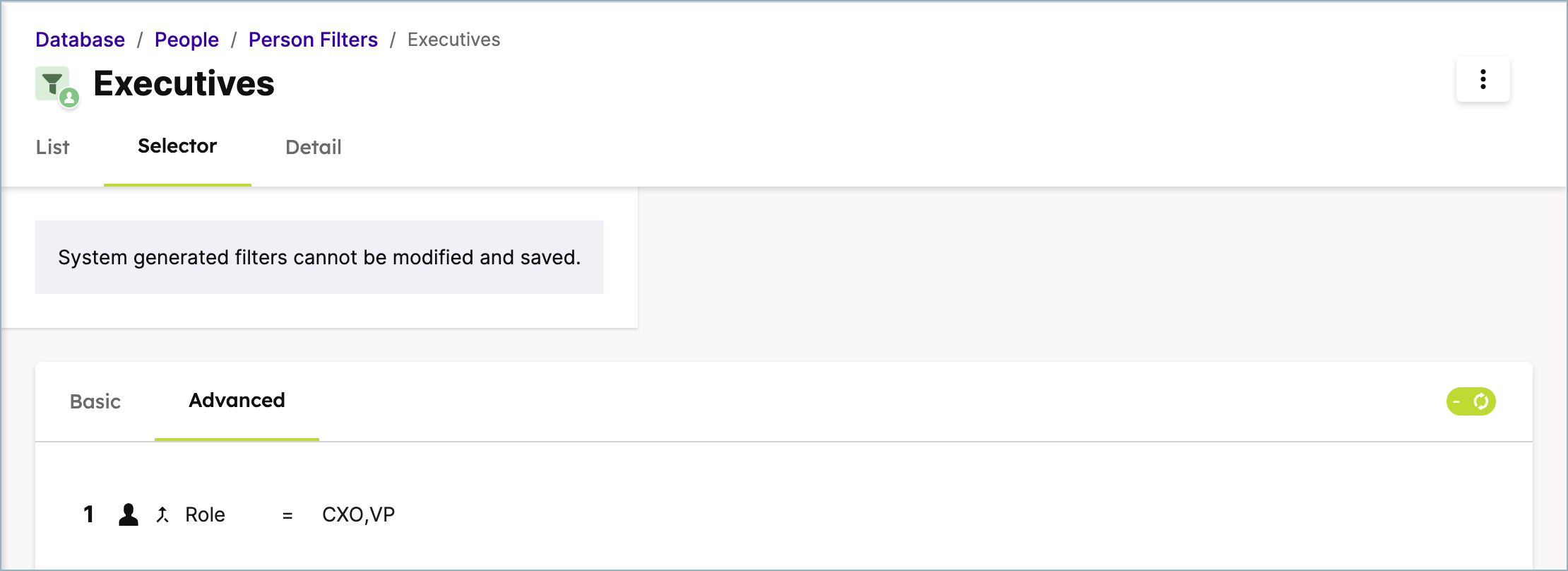Click the equals operator in rule 1
Image resolution: width=1568 pixels, height=571 pixels.
[287, 516]
